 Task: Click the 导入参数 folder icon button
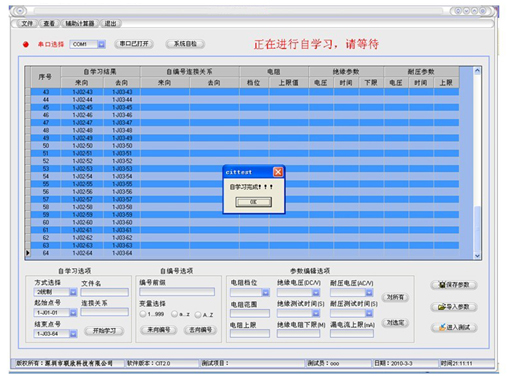[x=454, y=306]
